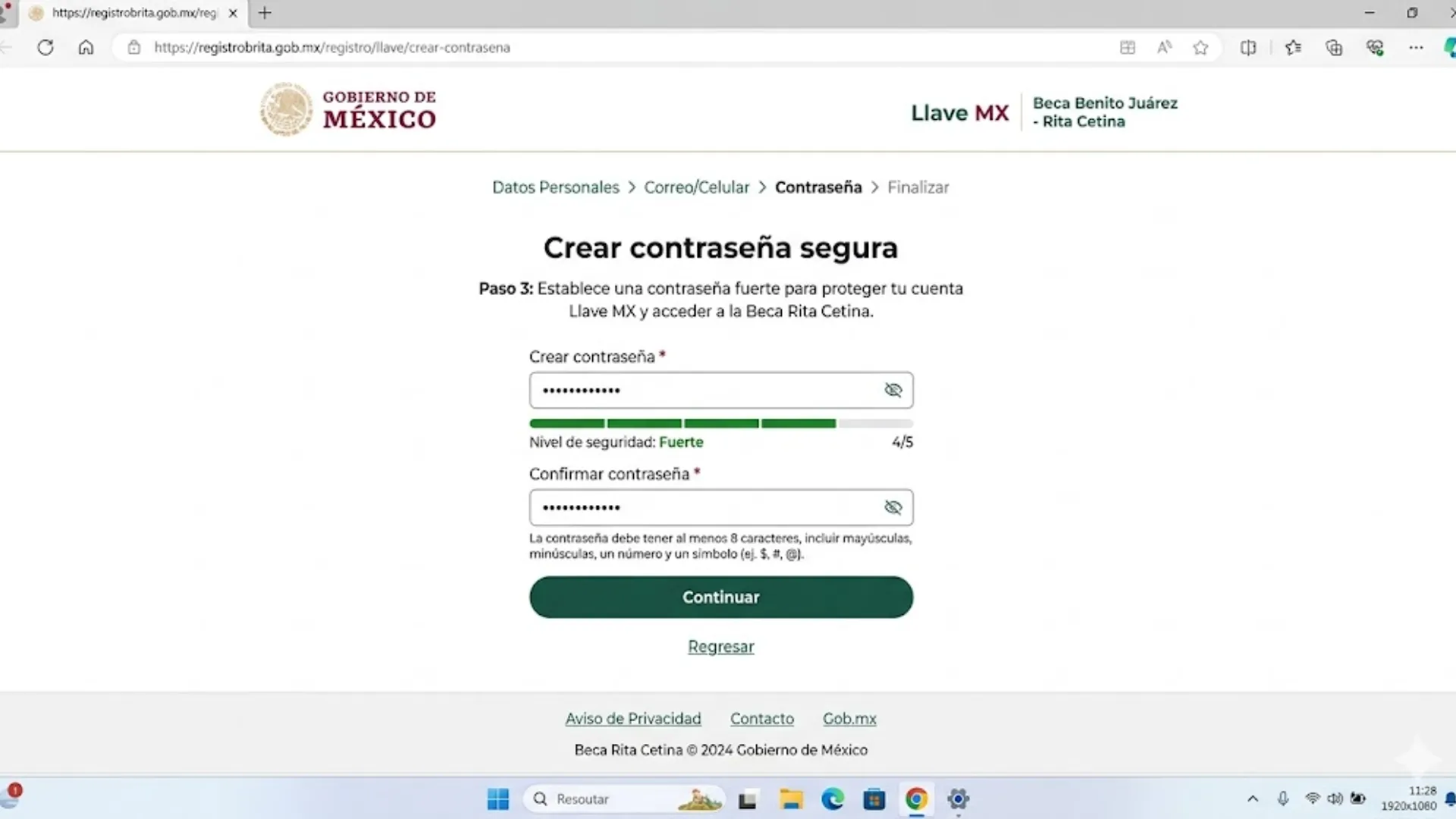Image resolution: width=1456 pixels, height=819 pixels.
Task: Open the Aviso de Privacidad link
Action: pyautogui.click(x=633, y=719)
